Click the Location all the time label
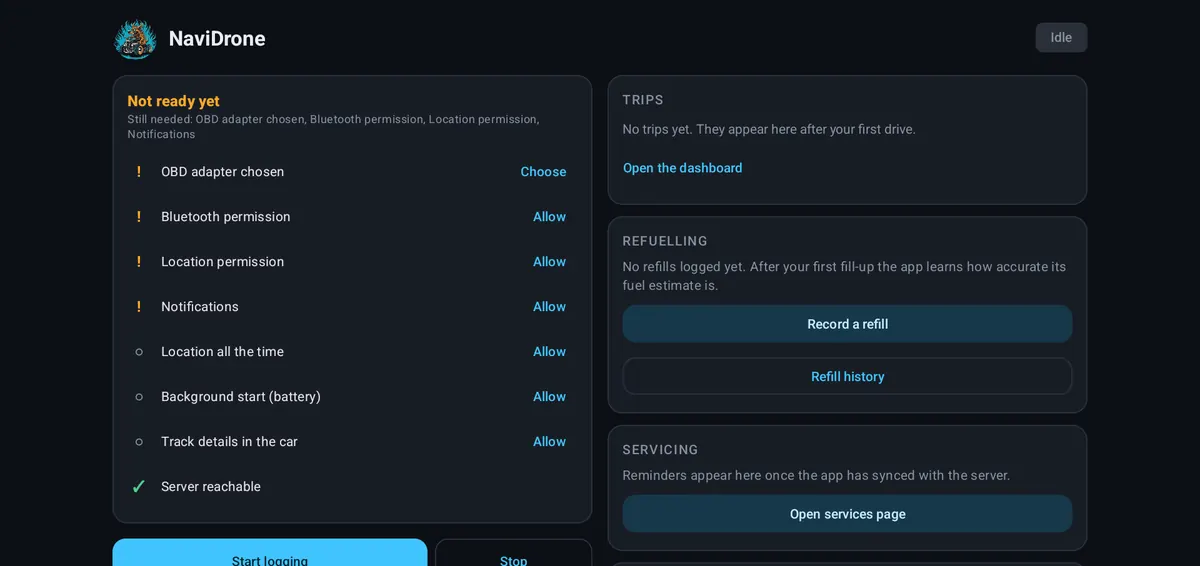Image resolution: width=1200 pixels, height=566 pixels. (x=222, y=352)
